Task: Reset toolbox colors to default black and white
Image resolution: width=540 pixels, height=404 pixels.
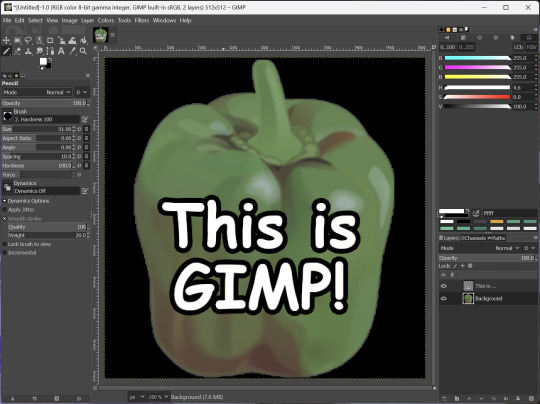Action: point(42,68)
